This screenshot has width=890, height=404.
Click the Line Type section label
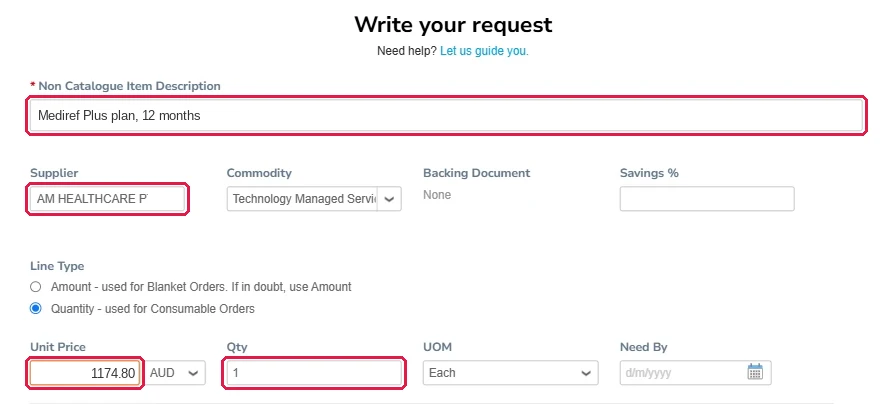tap(57, 266)
